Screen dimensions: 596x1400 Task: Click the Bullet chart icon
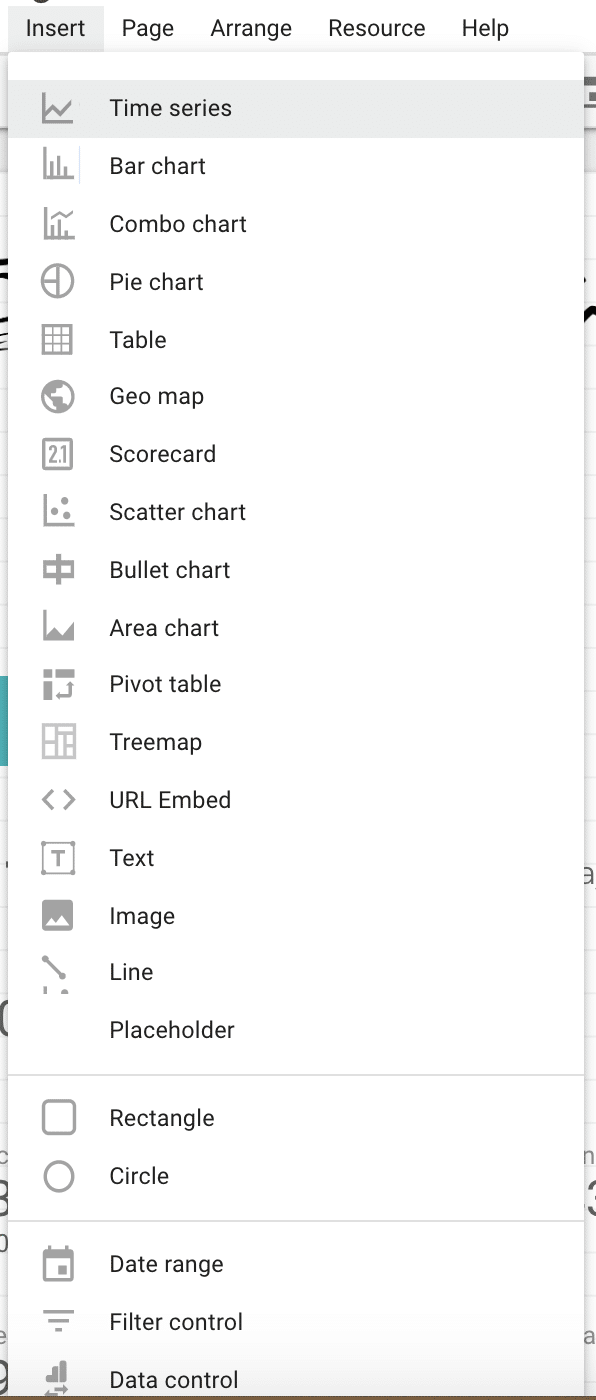(x=58, y=570)
